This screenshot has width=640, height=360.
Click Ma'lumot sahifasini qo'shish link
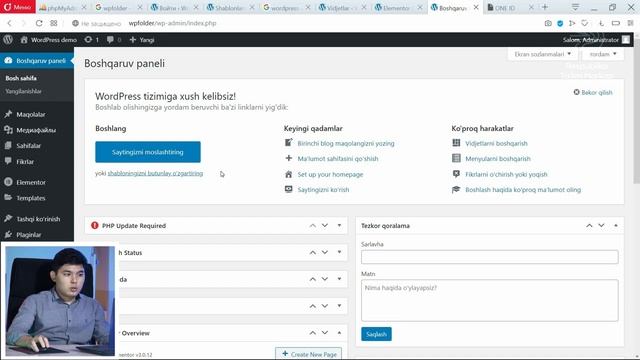pyautogui.click(x=338, y=159)
